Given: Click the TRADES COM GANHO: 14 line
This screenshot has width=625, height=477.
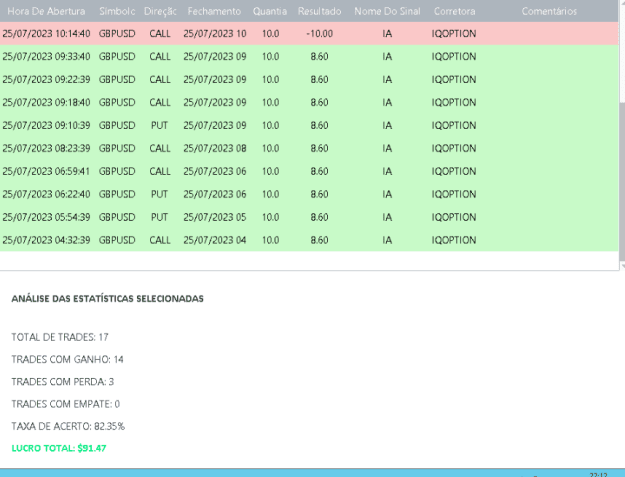Looking at the screenshot, I should 67,359.
